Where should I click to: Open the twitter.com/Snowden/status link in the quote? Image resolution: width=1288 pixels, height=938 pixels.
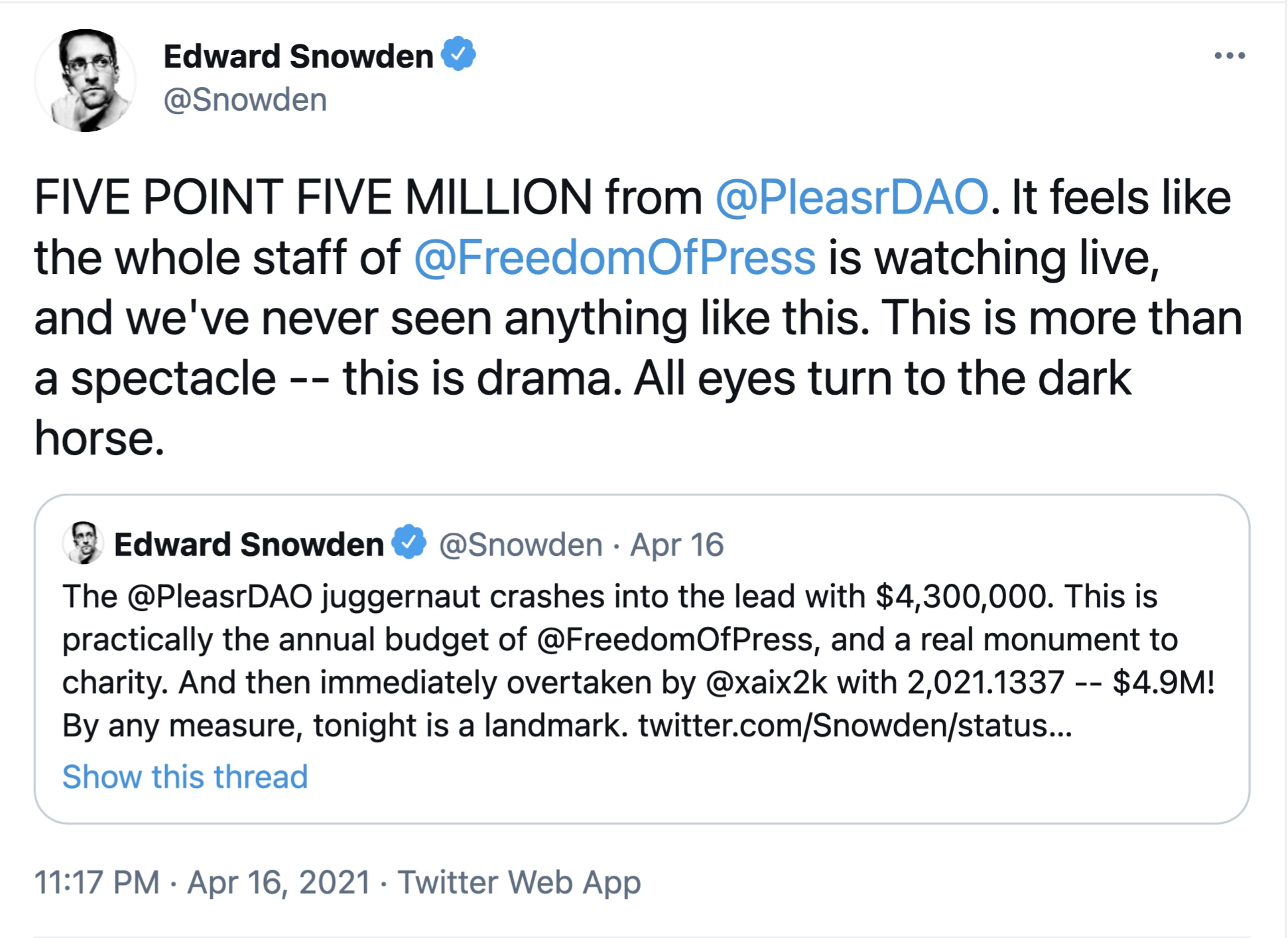[854, 726]
